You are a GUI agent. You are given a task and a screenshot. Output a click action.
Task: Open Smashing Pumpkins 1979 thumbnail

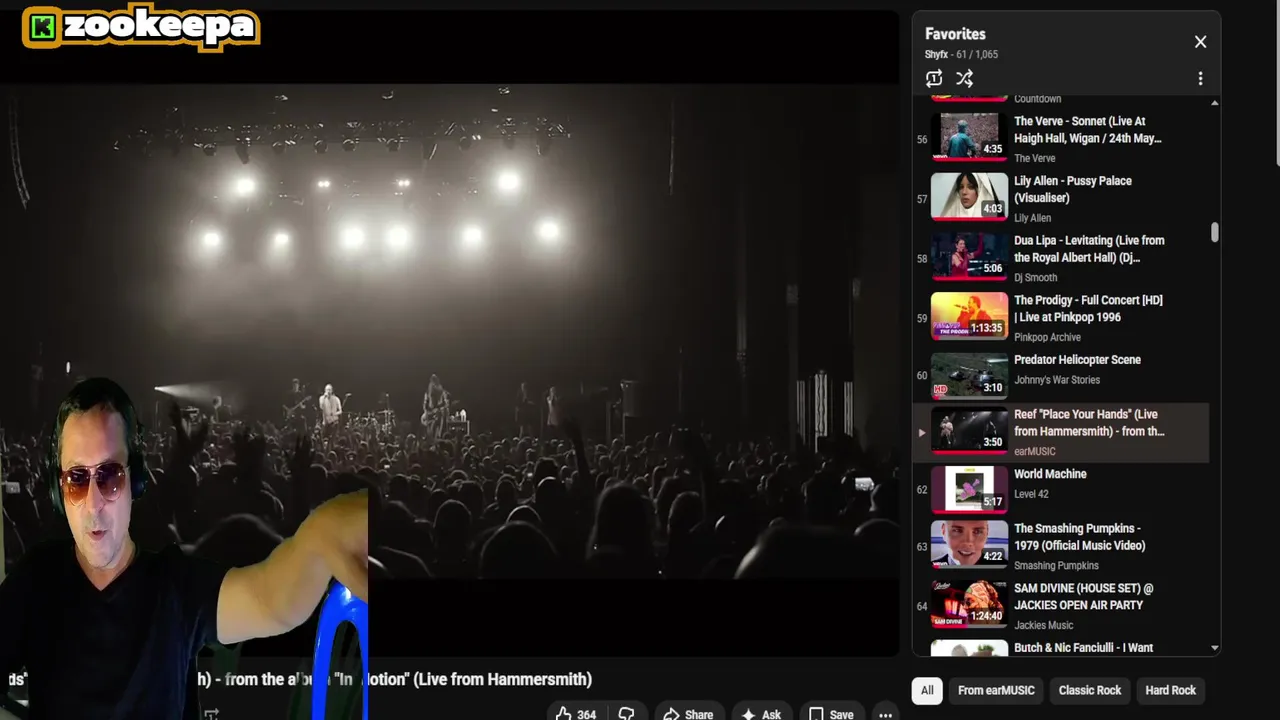point(969,544)
